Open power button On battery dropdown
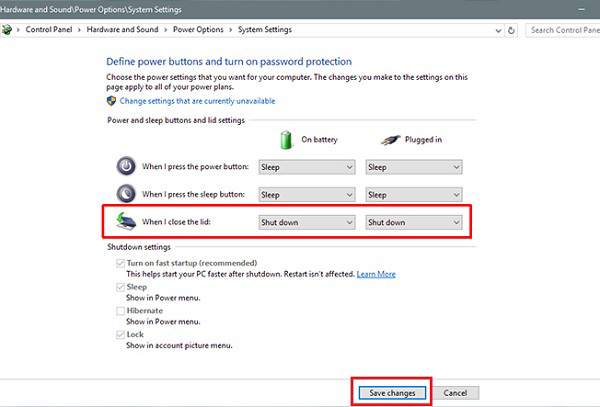The height and width of the screenshot is (407, 600). click(307, 167)
